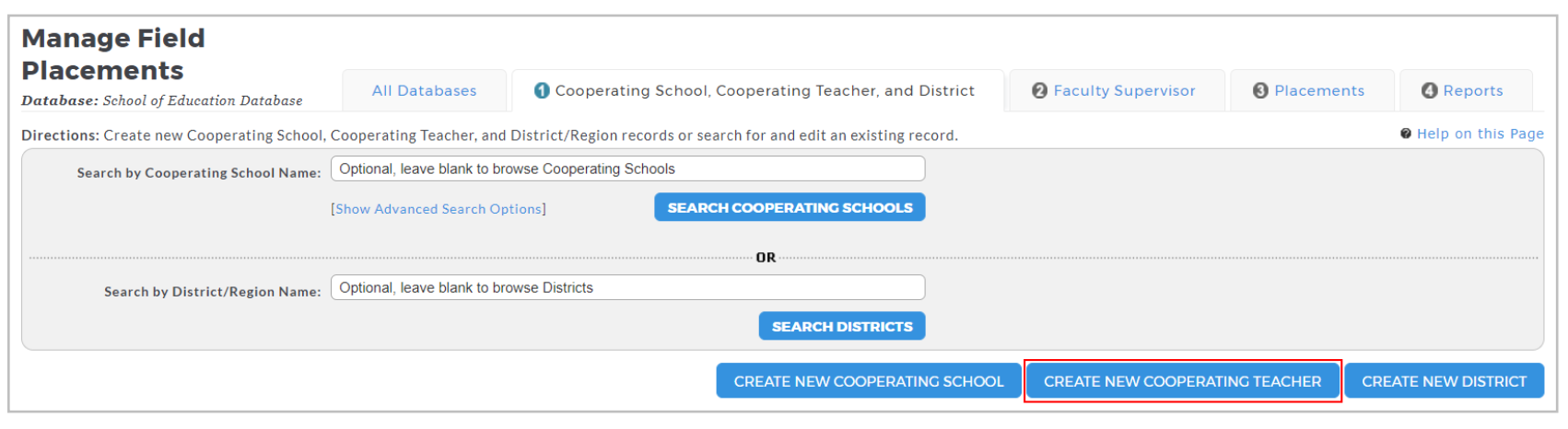This screenshot has height=429, width=1568.
Task: Click Create New District button
Action: point(1444,381)
